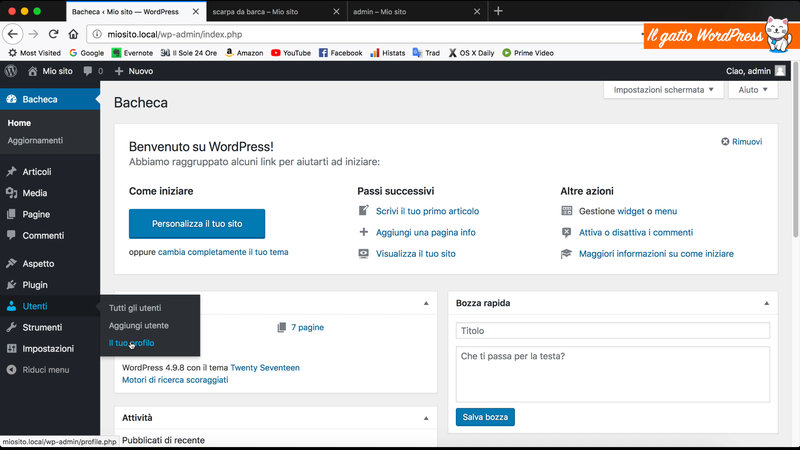Click the Che ti passa per la testa textarea
This screenshot has height=450, width=800.
(x=613, y=374)
